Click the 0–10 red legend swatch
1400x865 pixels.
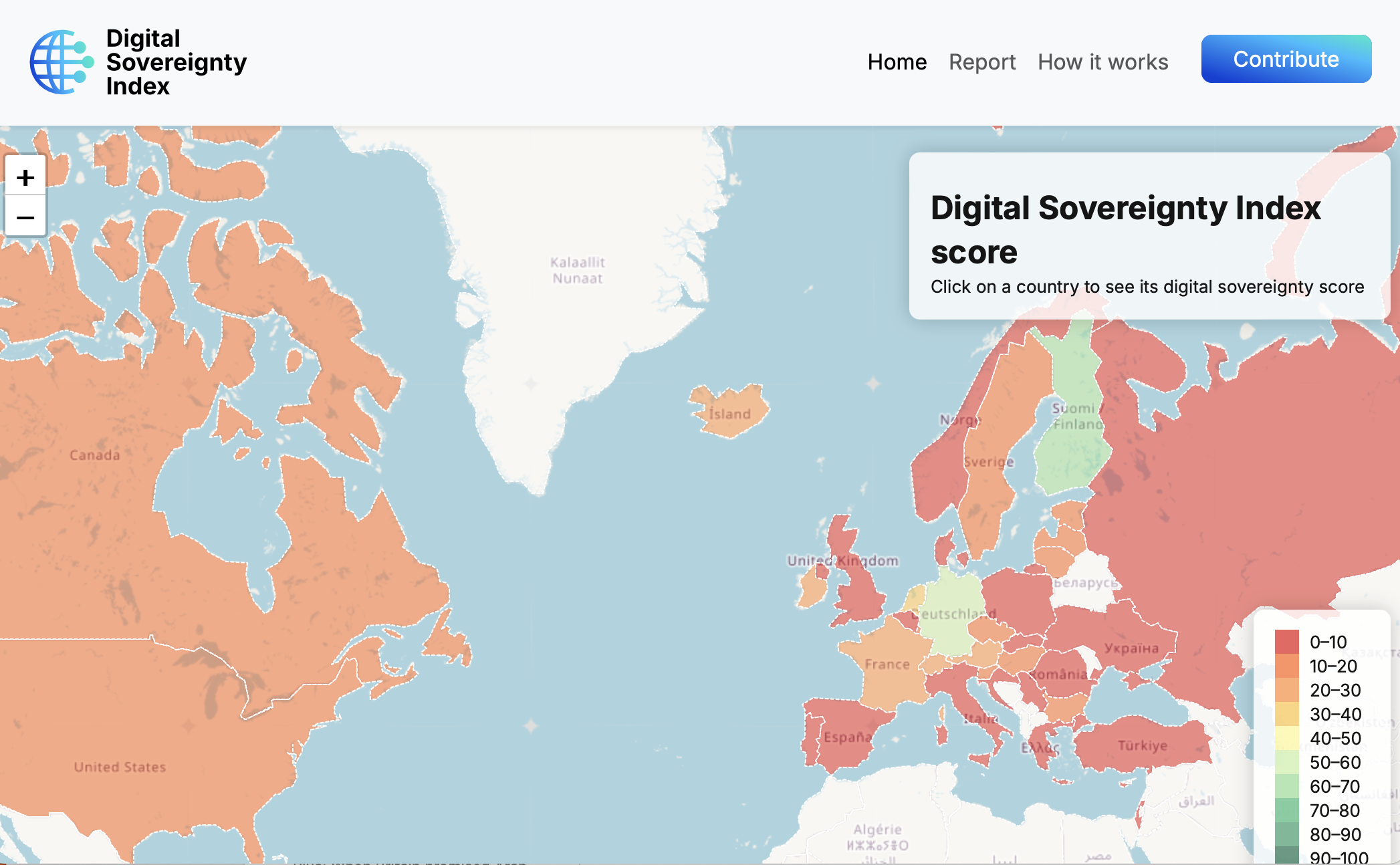(1286, 642)
